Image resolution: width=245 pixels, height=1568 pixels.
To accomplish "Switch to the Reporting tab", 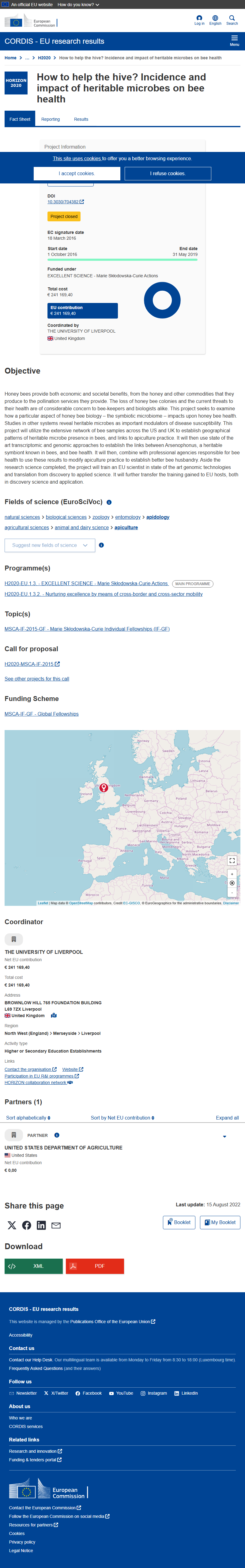I will pyautogui.click(x=51, y=119).
